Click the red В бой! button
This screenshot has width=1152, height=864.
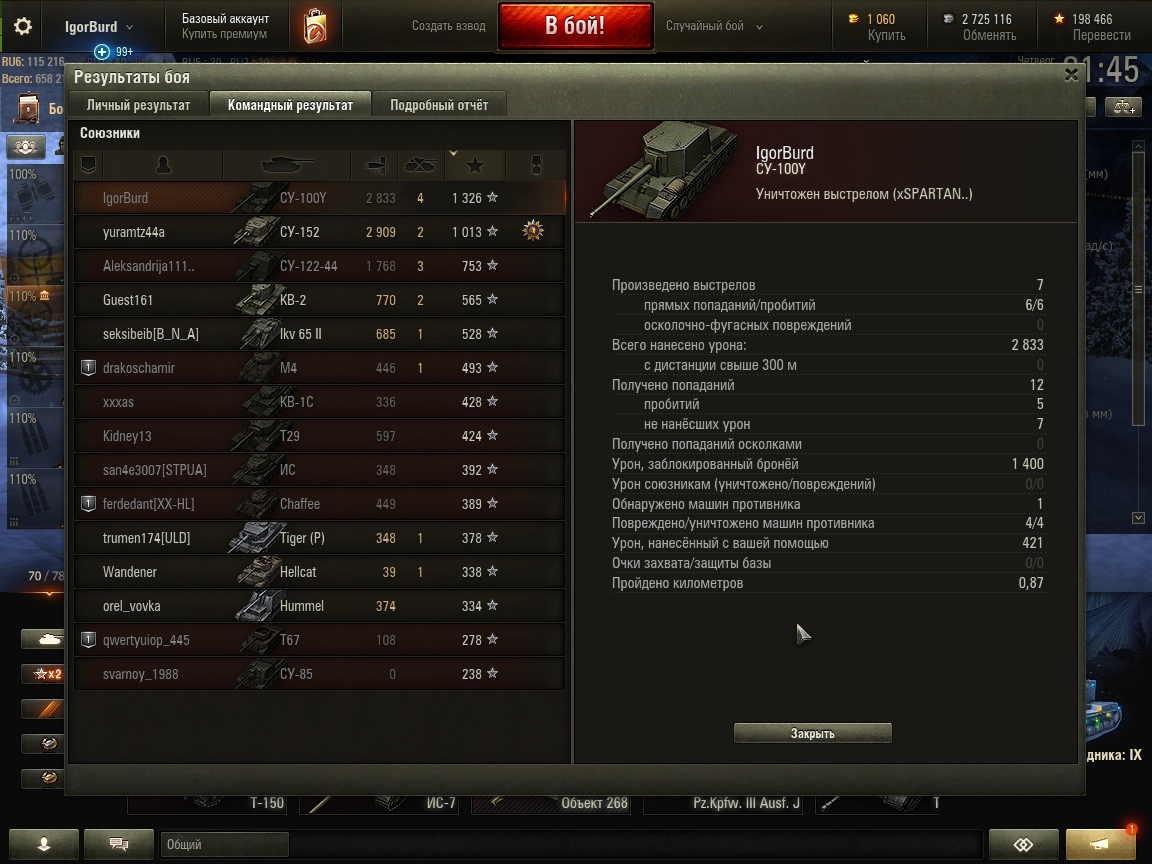pyautogui.click(x=575, y=26)
